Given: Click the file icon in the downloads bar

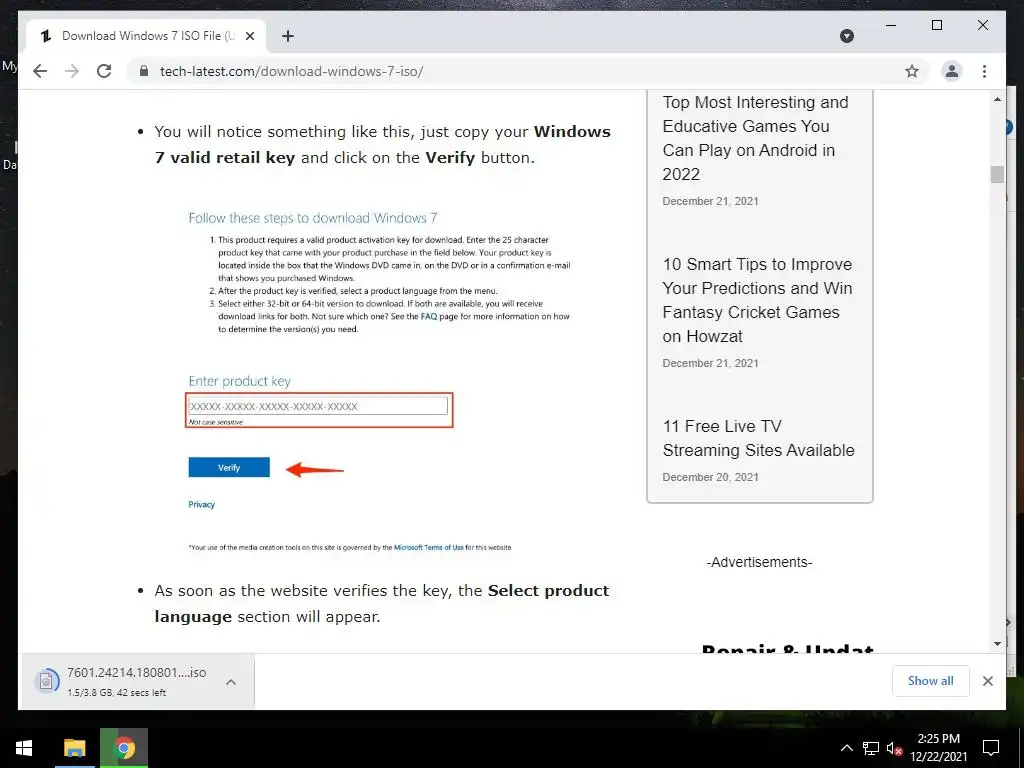Looking at the screenshot, I should point(46,682).
